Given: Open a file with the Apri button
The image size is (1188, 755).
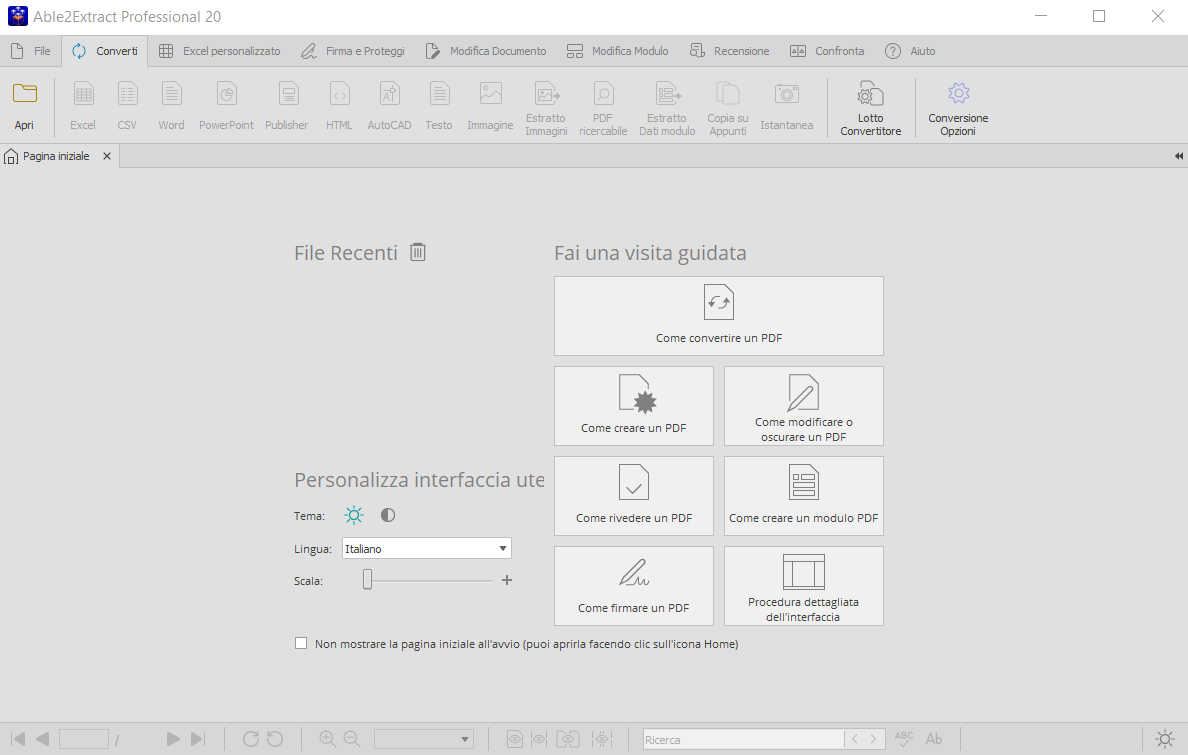Looking at the screenshot, I should (24, 107).
